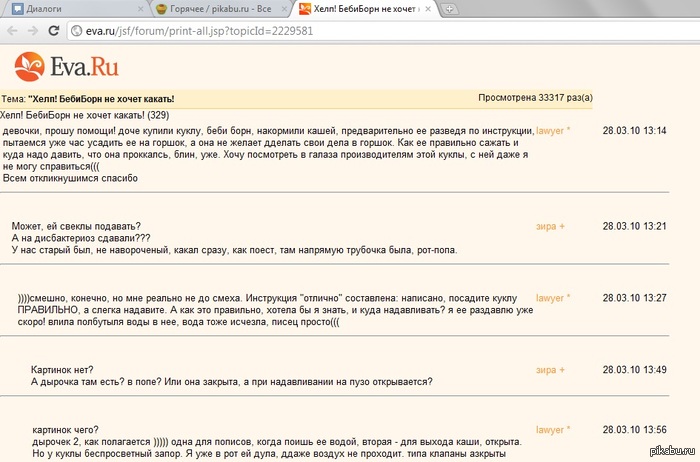Click timestamp 28.03.10 13:49
This screenshot has width=700, height=462.
click(x=634, y=370)
